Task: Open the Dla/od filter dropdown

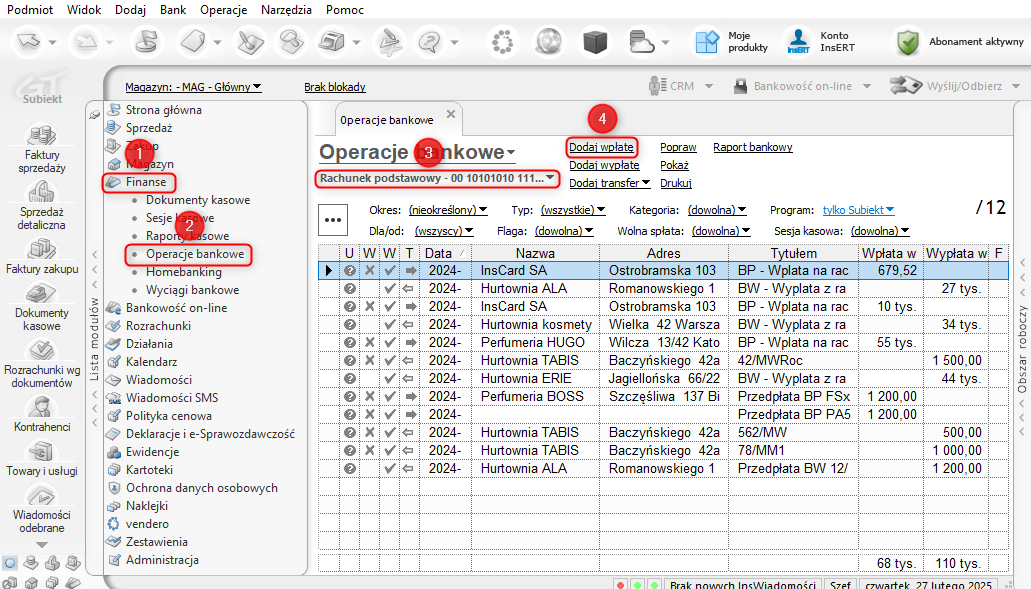Action: tap(443, 231)
